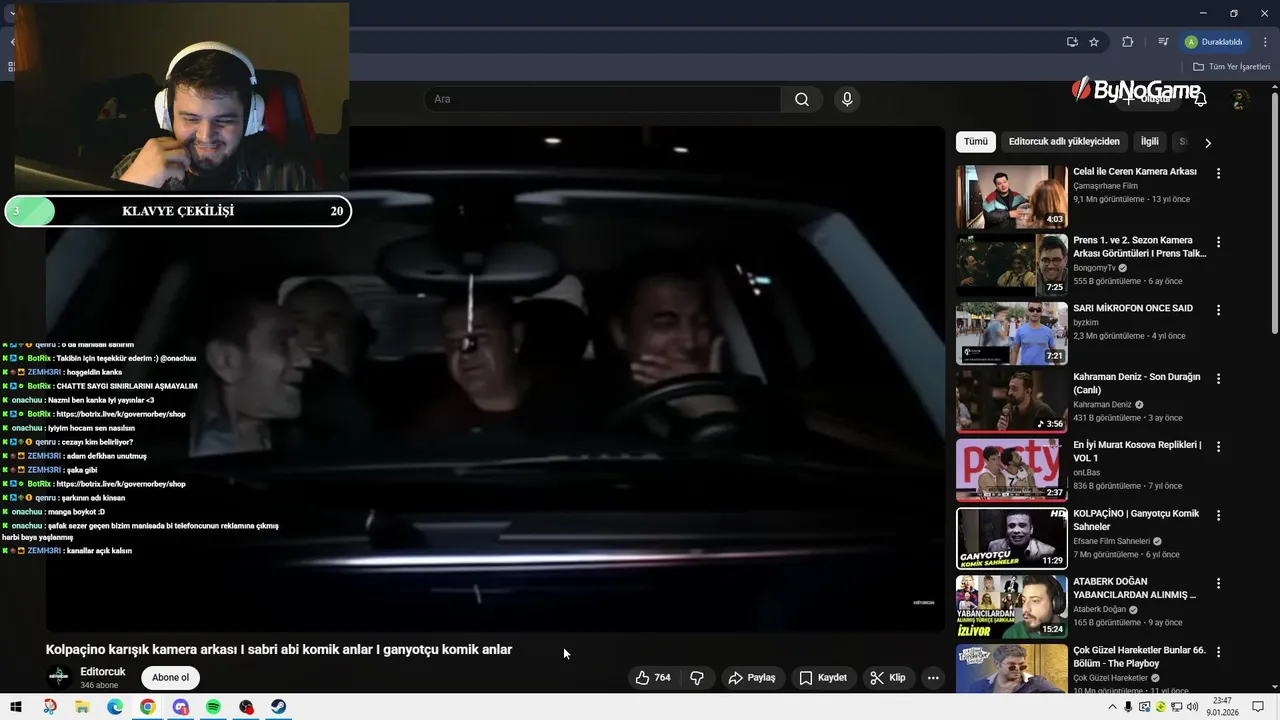This screenshot has height=720, width=1280.
Task: Open Tüm Yer İşaretleri bookmarks folder
Action: [1232, 67]
